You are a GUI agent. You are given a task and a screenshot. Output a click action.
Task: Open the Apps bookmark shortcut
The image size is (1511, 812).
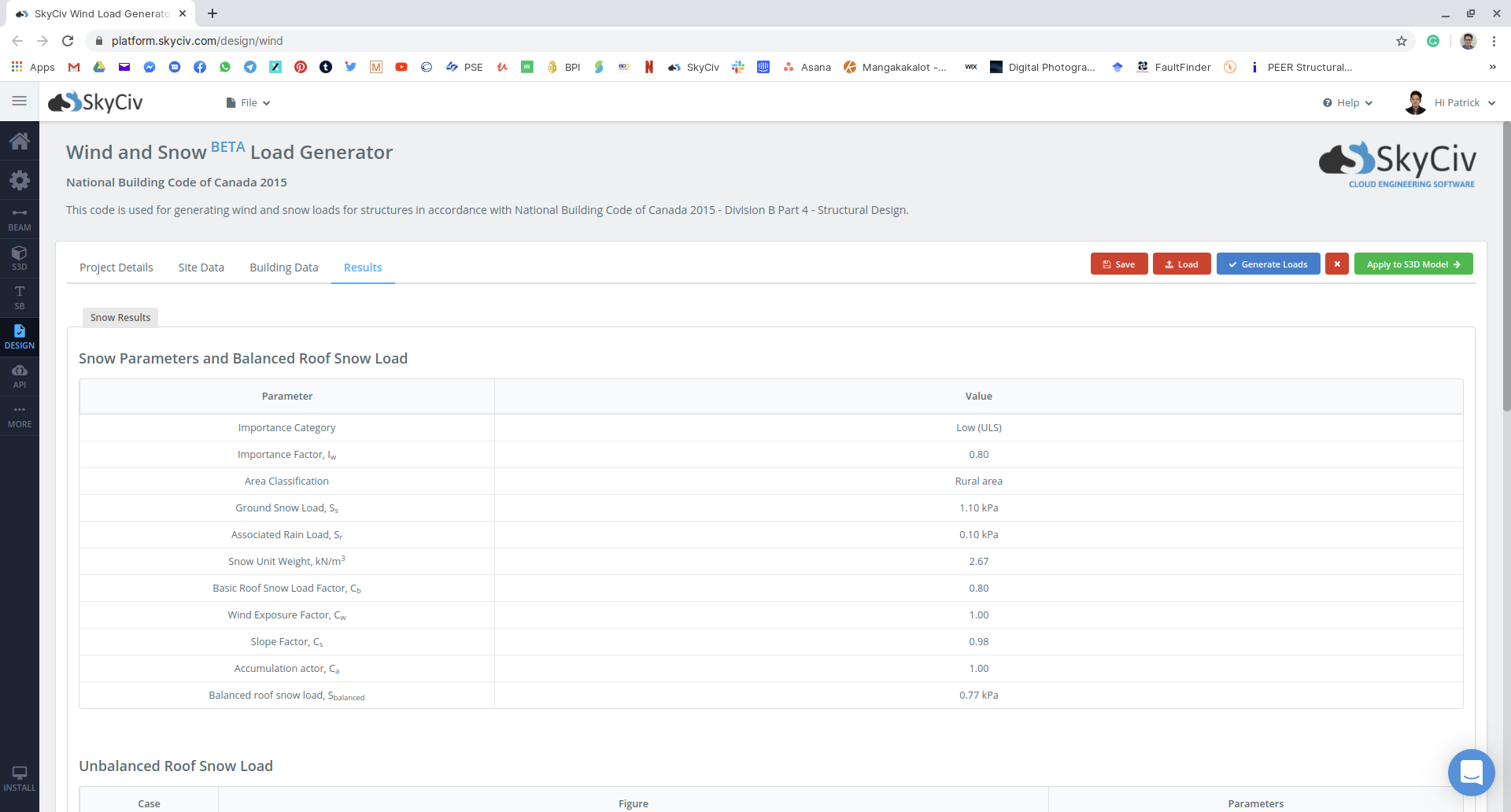click(x=33, y=67)
